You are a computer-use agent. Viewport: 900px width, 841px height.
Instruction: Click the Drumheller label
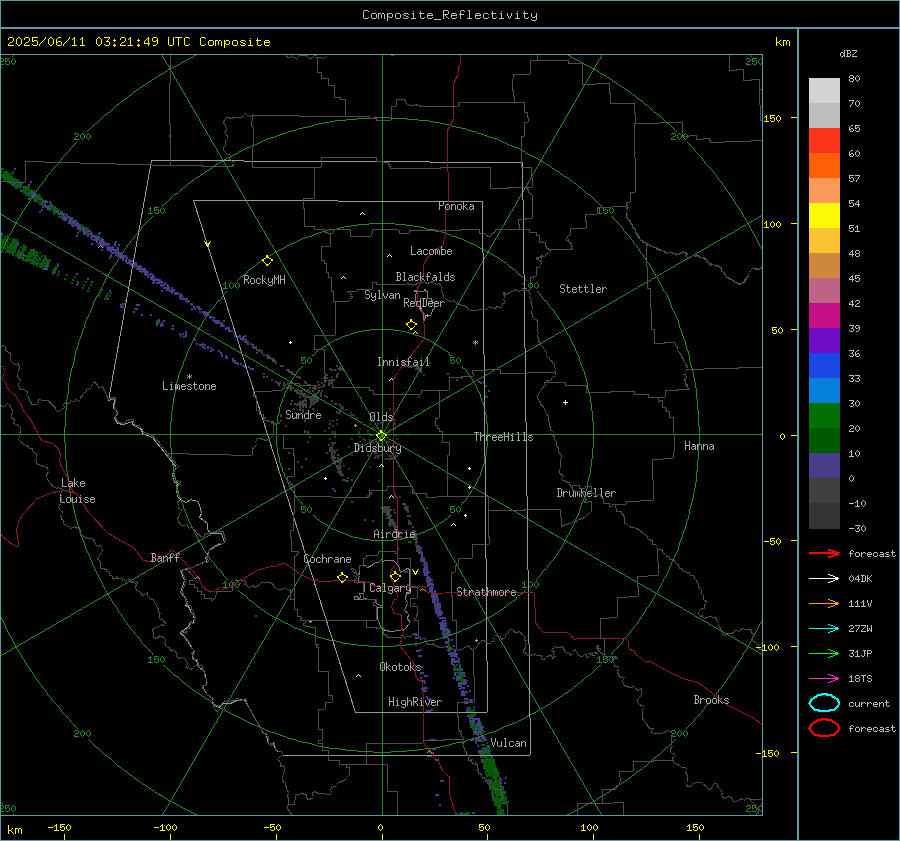(x=586, y=493)
